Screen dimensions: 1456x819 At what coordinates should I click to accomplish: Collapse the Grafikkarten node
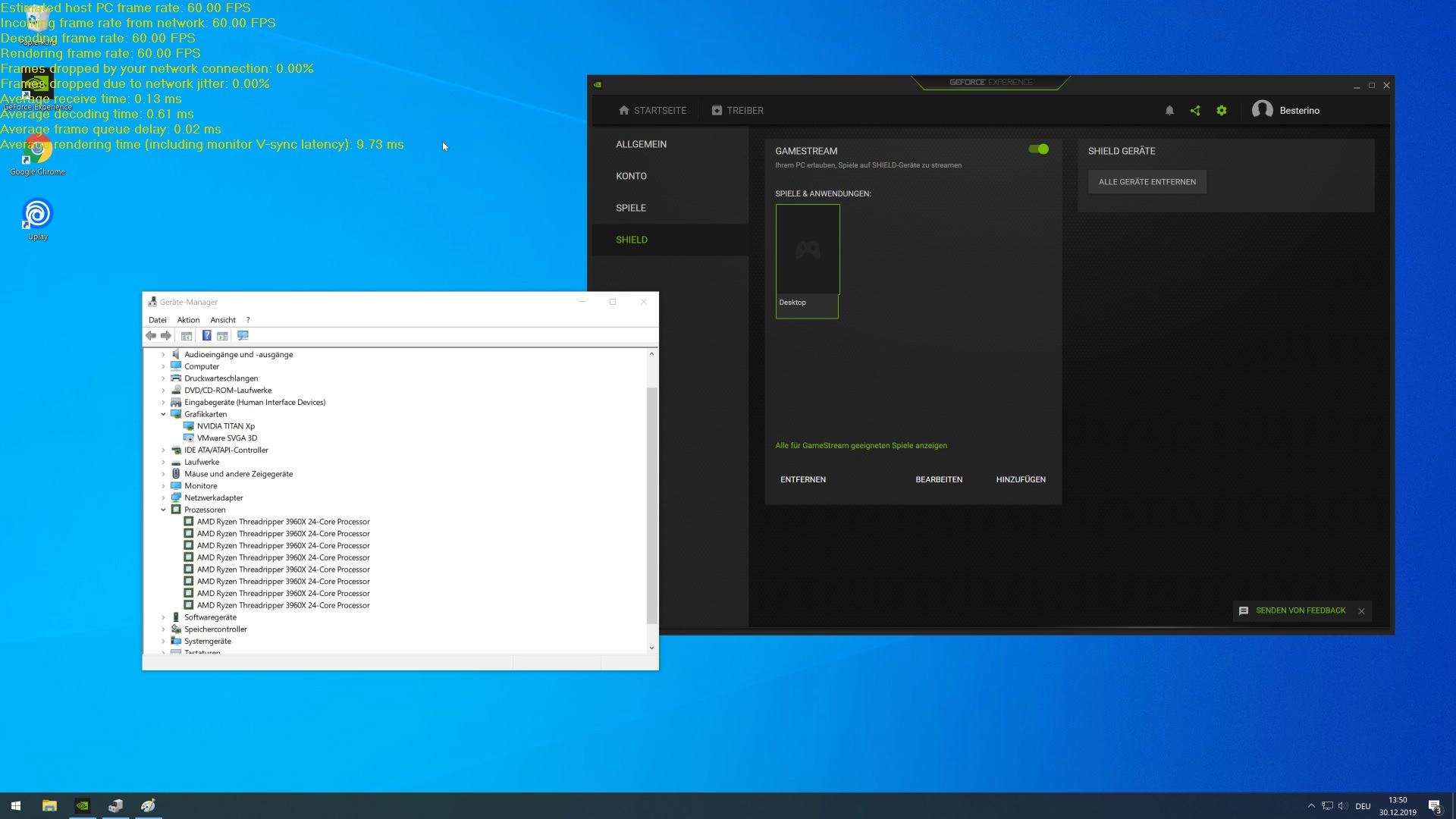click(163, 415)
